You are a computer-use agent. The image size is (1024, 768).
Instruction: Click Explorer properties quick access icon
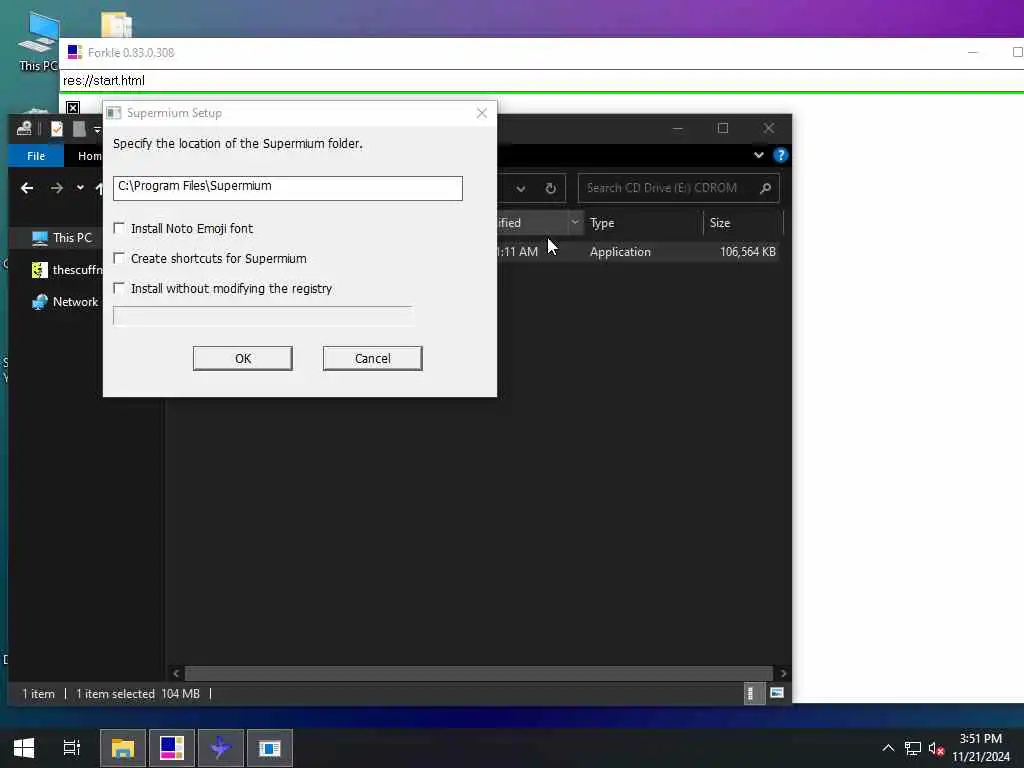tap(57, 129)
